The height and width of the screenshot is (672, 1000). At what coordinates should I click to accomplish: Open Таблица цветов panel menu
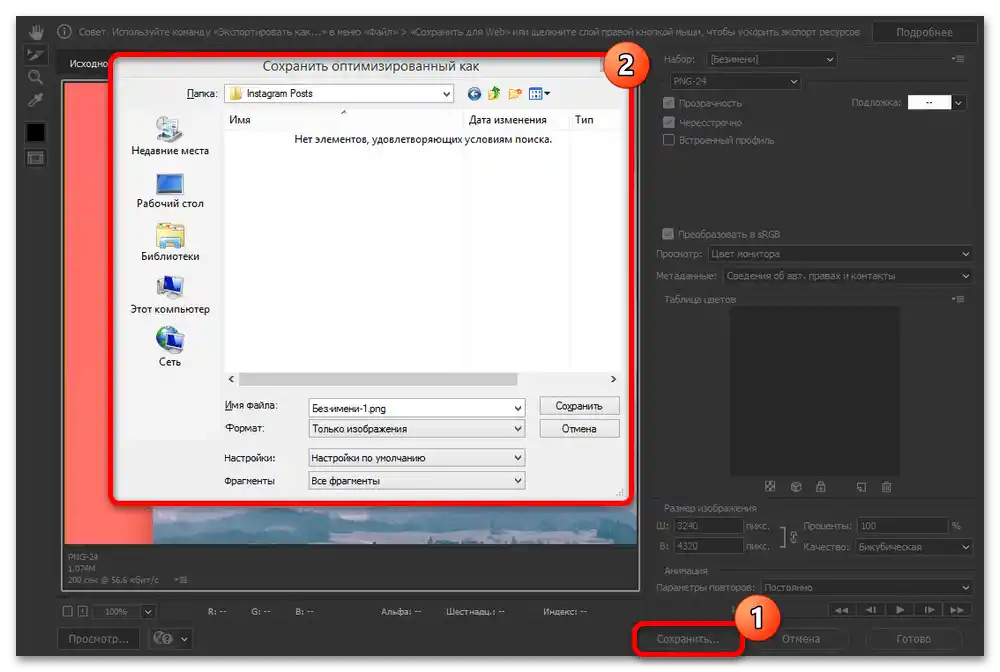(x=958, y=299)
